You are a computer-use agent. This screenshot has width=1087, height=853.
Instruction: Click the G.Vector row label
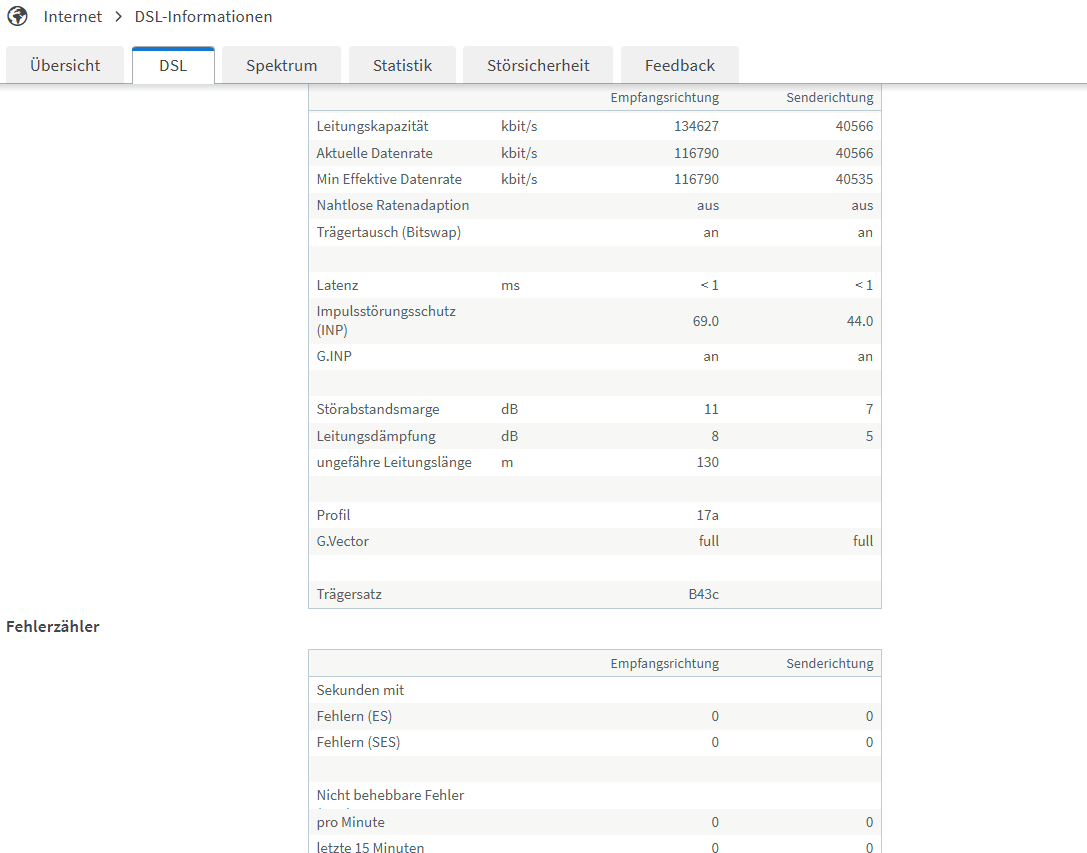342,541
